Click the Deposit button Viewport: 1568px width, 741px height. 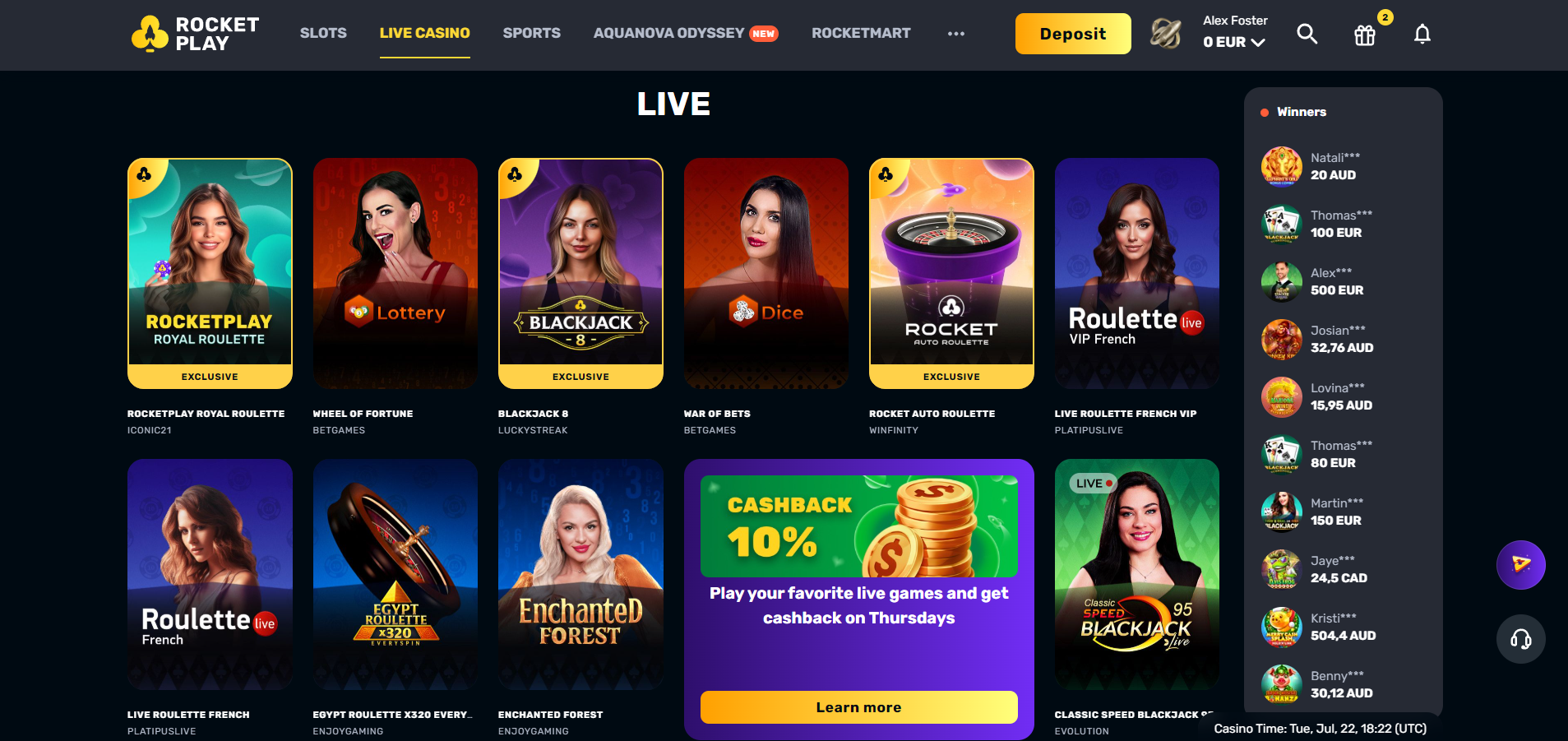[x=1073, y=34]
